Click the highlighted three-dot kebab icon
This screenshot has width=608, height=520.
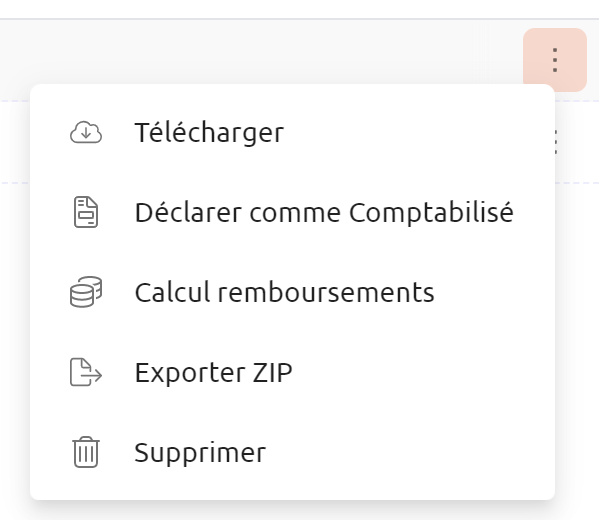tap(555, 60)
